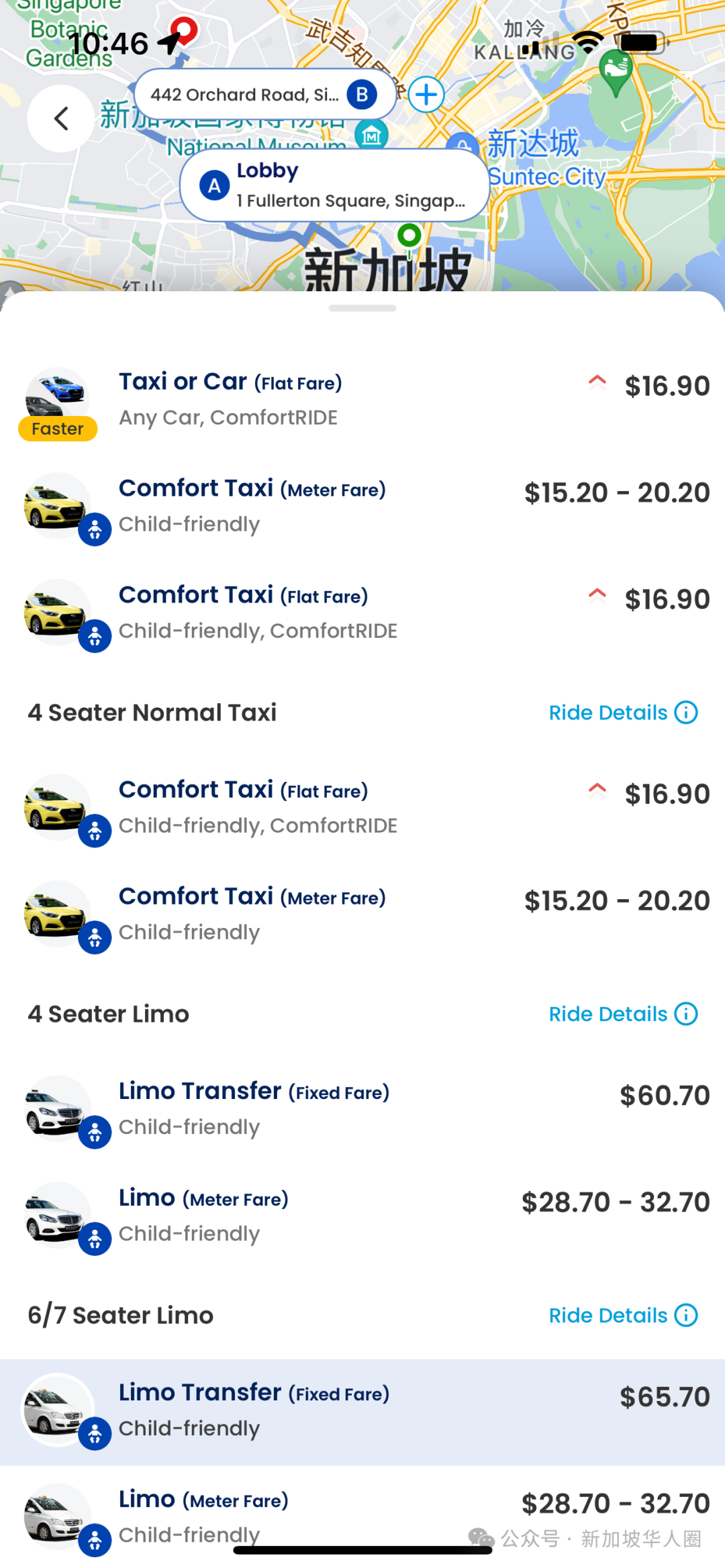This screenshot has width=725, height=1568.
Task: Edit the Lobby 1 Fullerton Square pickup
Action: 349,186
